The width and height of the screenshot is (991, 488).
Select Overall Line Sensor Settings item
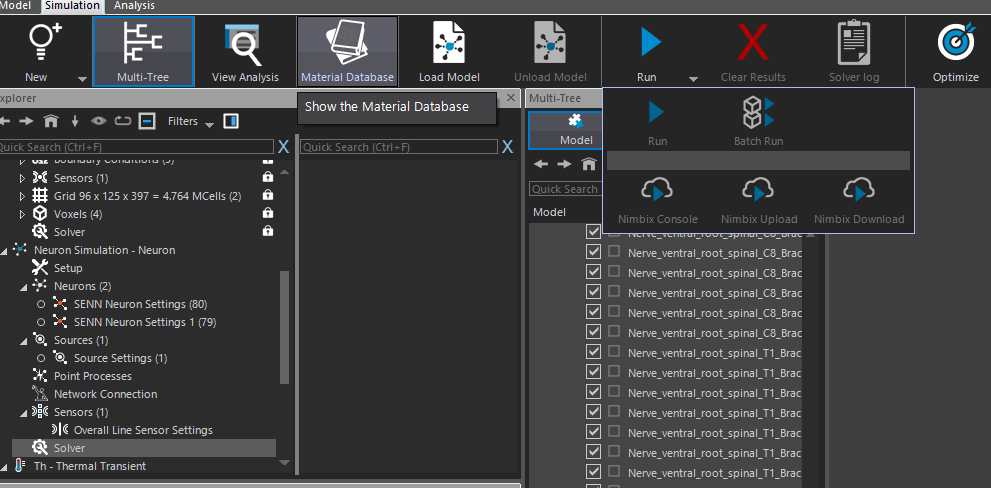[143, 430]
